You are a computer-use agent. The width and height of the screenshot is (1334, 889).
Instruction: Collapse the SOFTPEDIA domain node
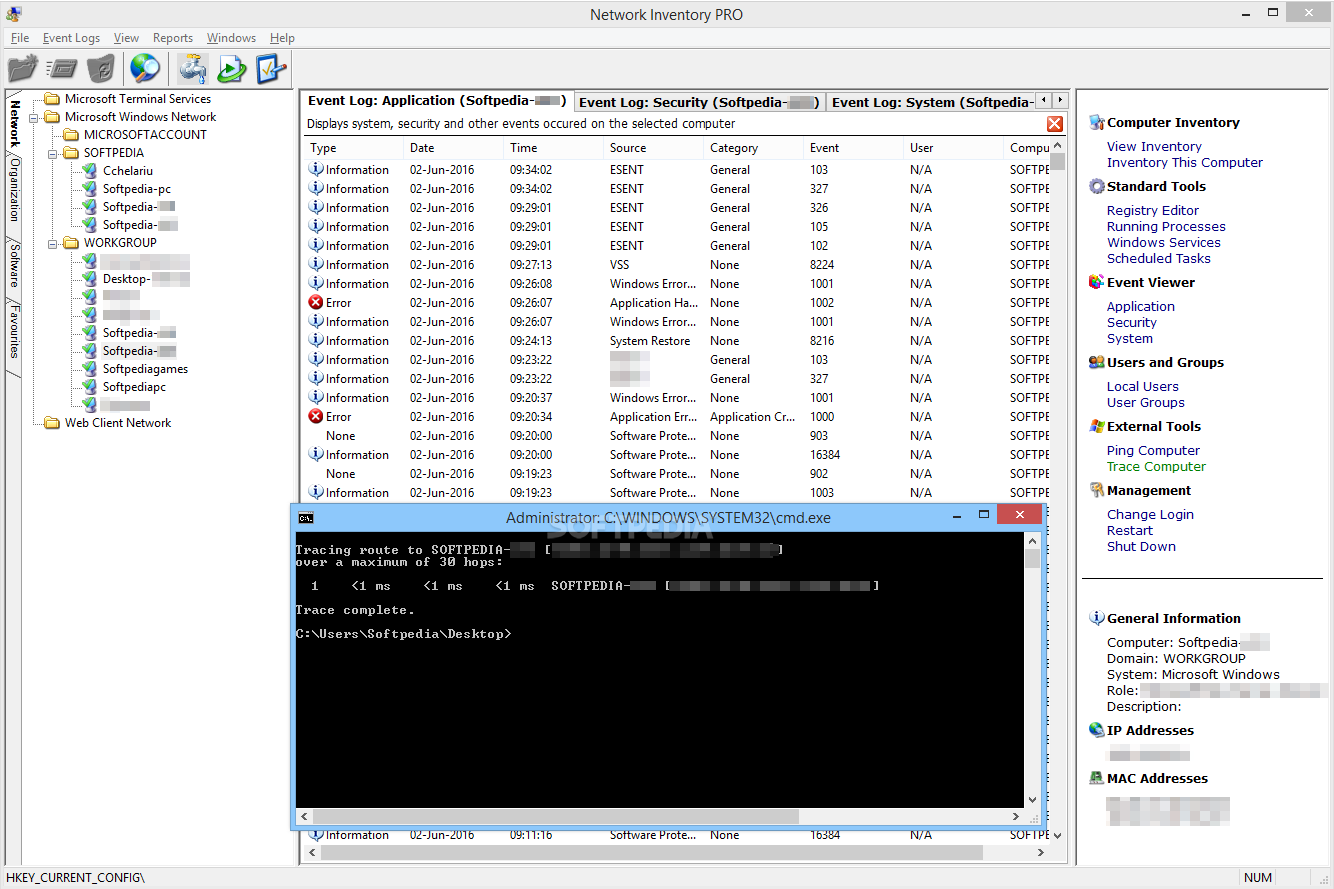pyautogui.click(x=53, y=153)
